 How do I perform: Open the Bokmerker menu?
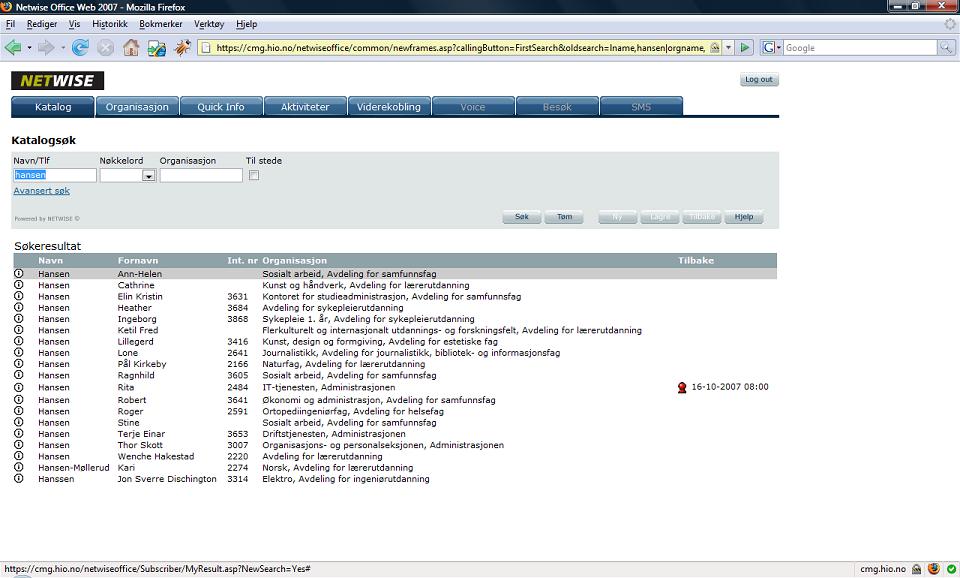tap(160, 24)
